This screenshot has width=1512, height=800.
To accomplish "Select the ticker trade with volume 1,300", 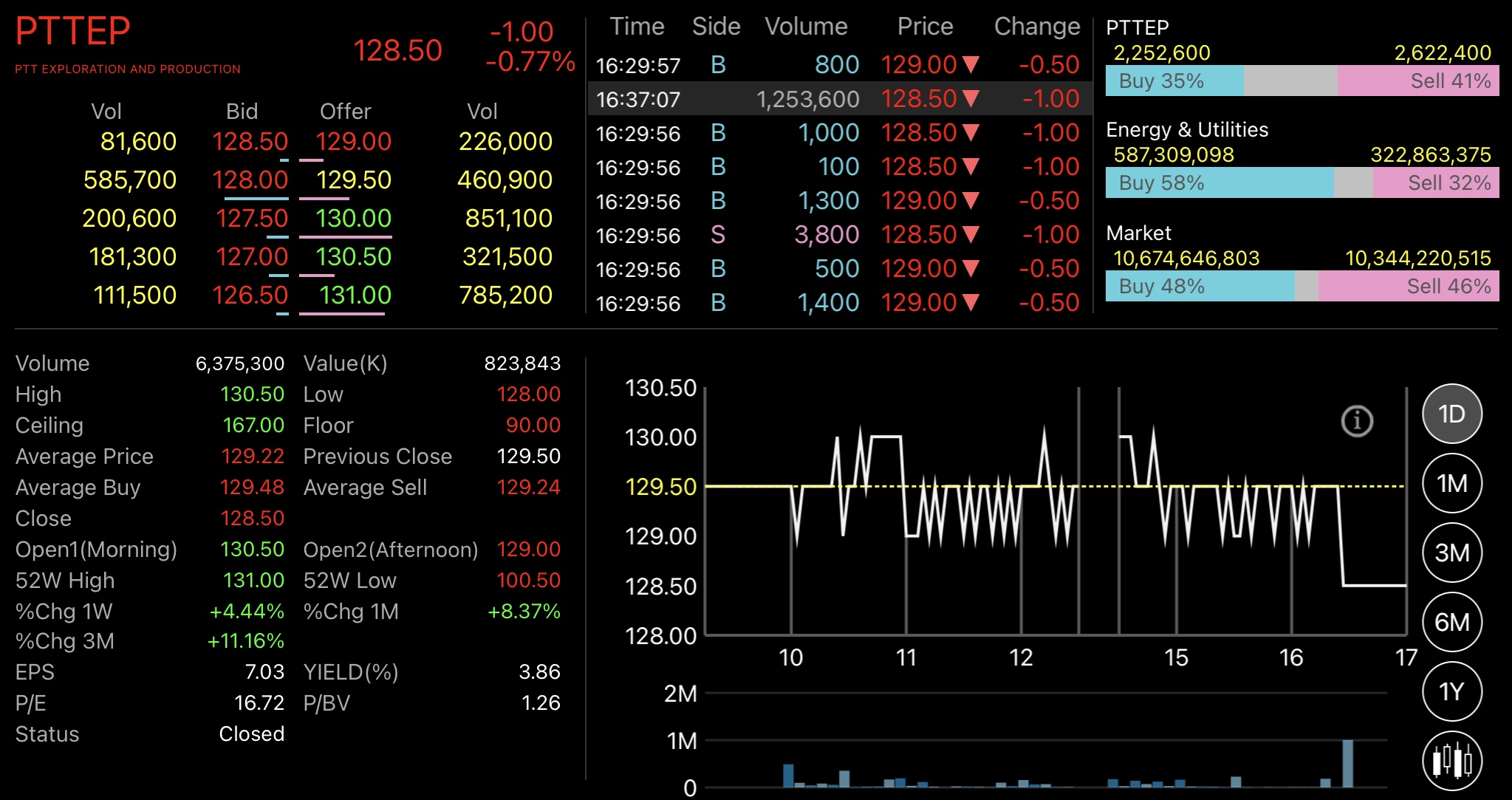I will [x=839, y=201].
